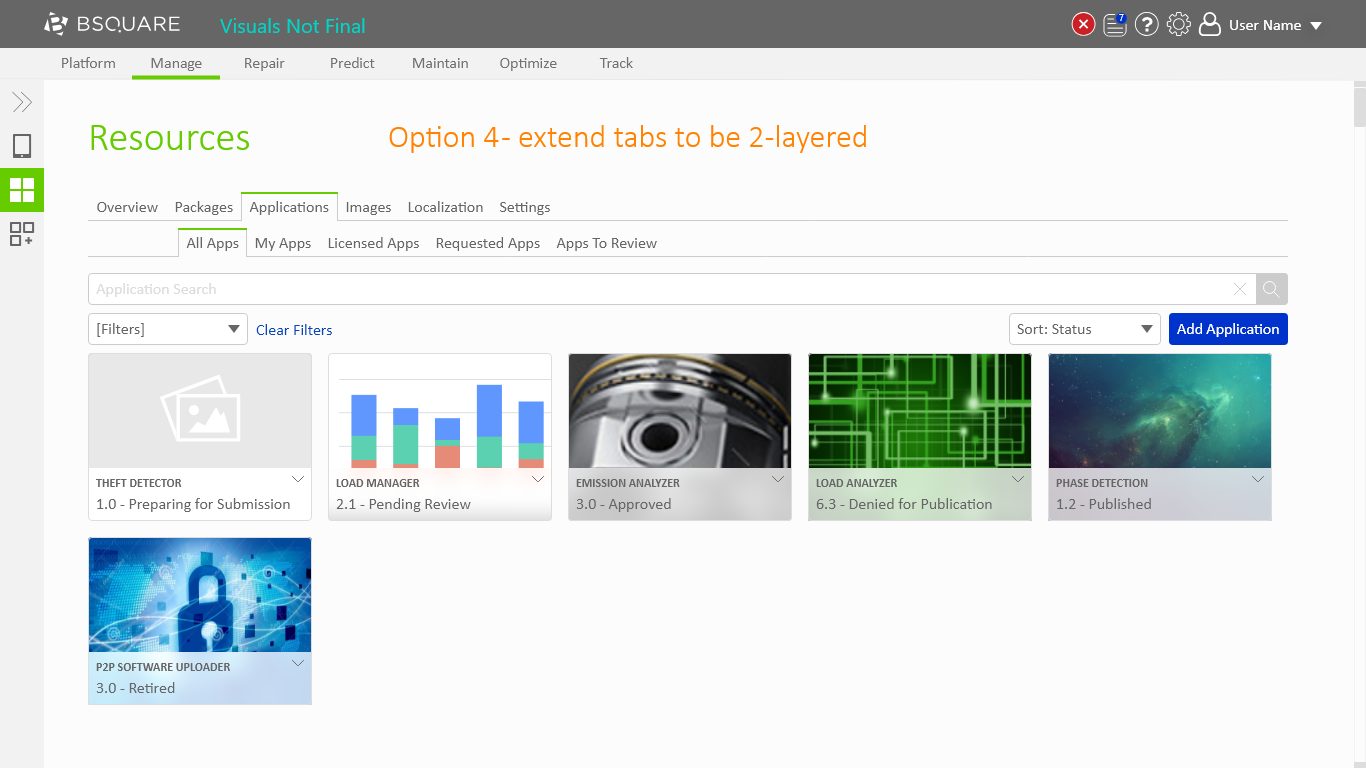Open the Emission Analyzer thumbnail
Screen dimensions: 1366x768
tap(680, 411)
